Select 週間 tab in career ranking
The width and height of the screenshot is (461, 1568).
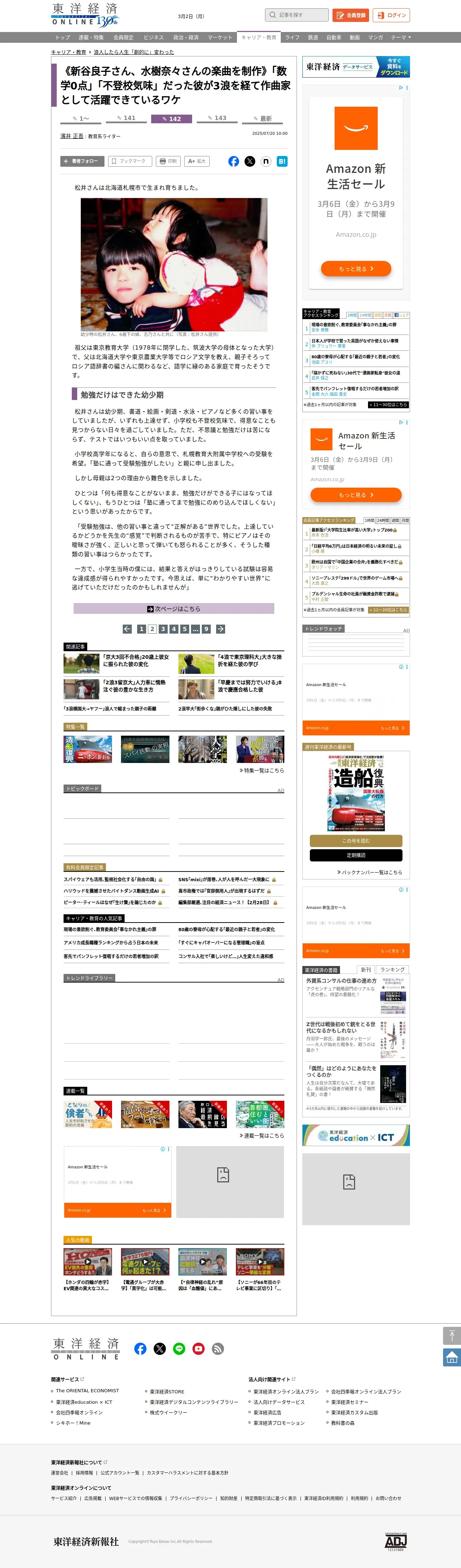coord(378,315)
